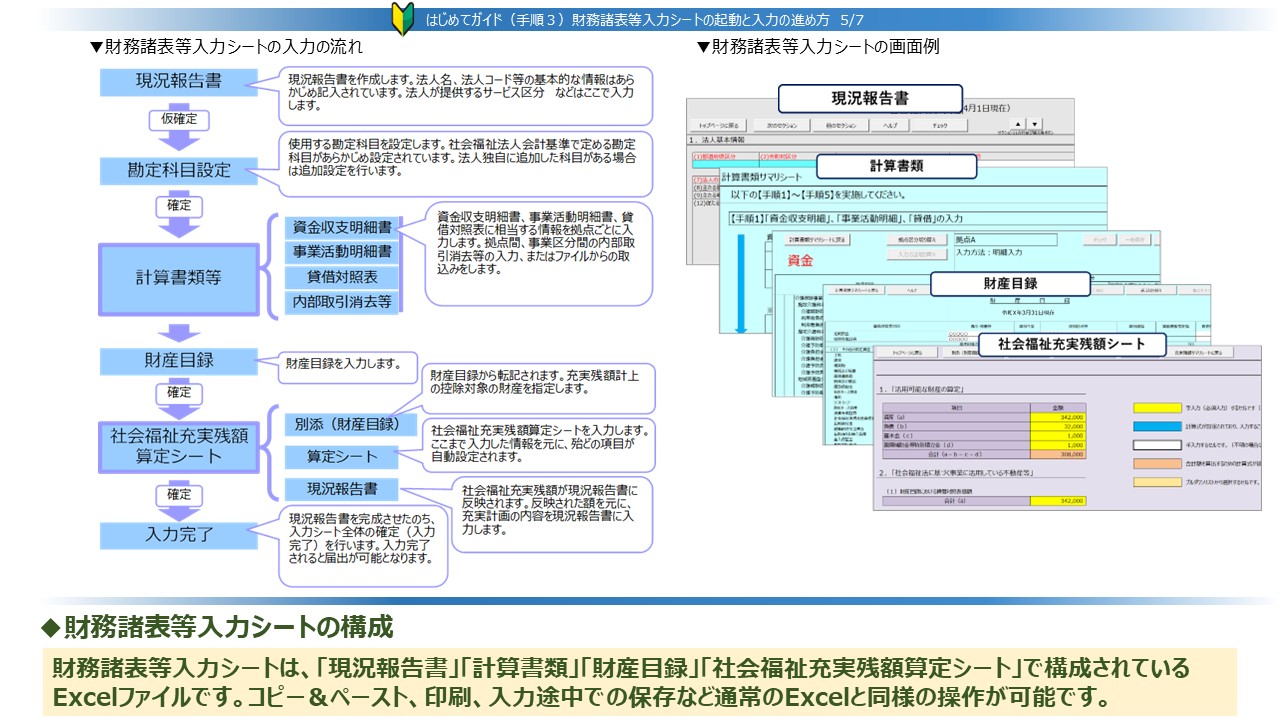The image size is (1280, 720).
Task: Select the 貸借対照表 sub-item
Action: 342,277
